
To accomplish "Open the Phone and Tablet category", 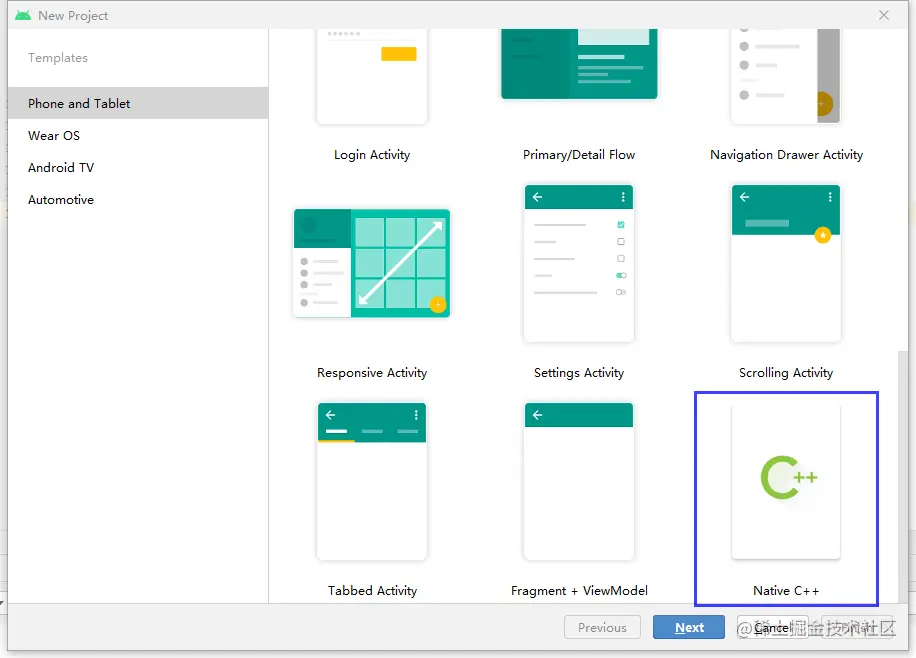I will tap(138, 103).
